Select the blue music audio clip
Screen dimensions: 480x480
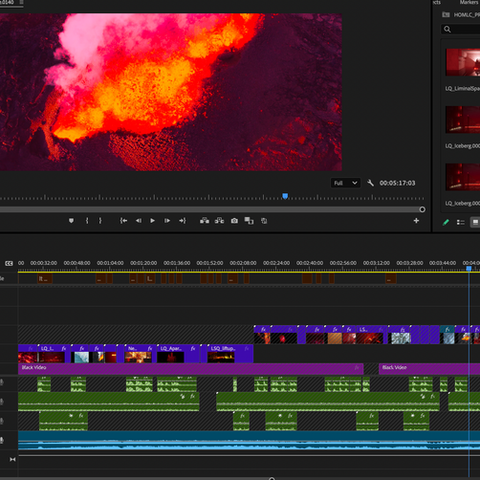[x=249, y=441]
